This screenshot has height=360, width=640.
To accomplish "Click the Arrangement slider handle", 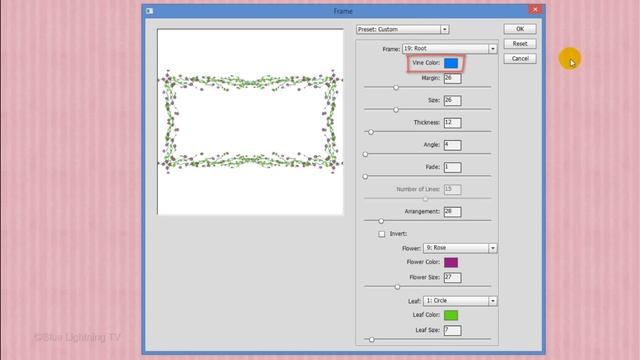I will [381, 221].
